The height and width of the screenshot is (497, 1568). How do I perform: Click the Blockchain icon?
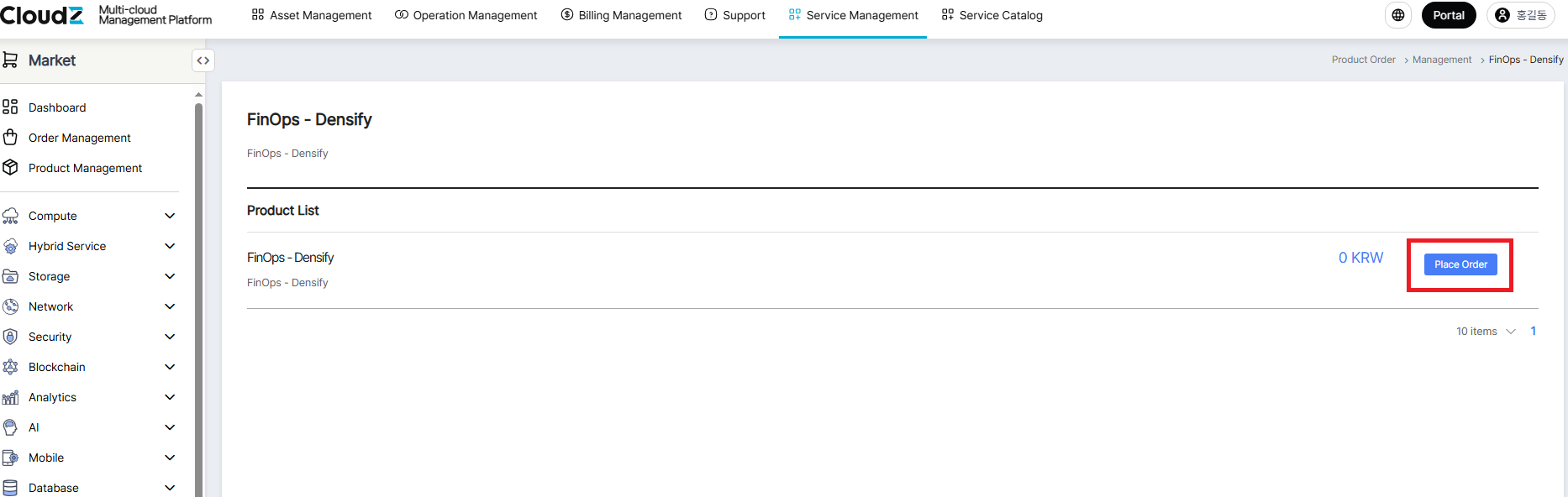(10, 367)
